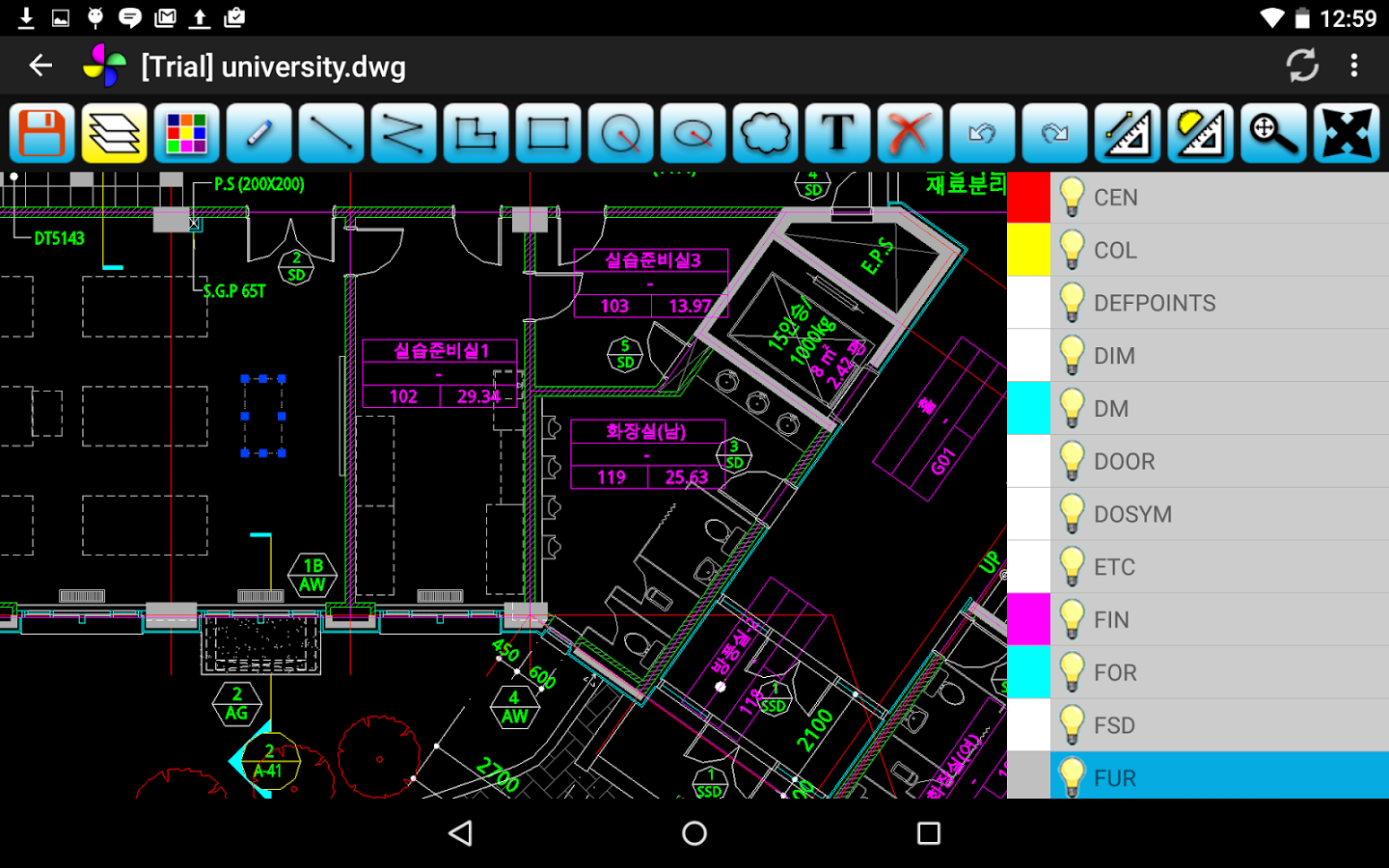Save the current drawing

tap(40, 133)
